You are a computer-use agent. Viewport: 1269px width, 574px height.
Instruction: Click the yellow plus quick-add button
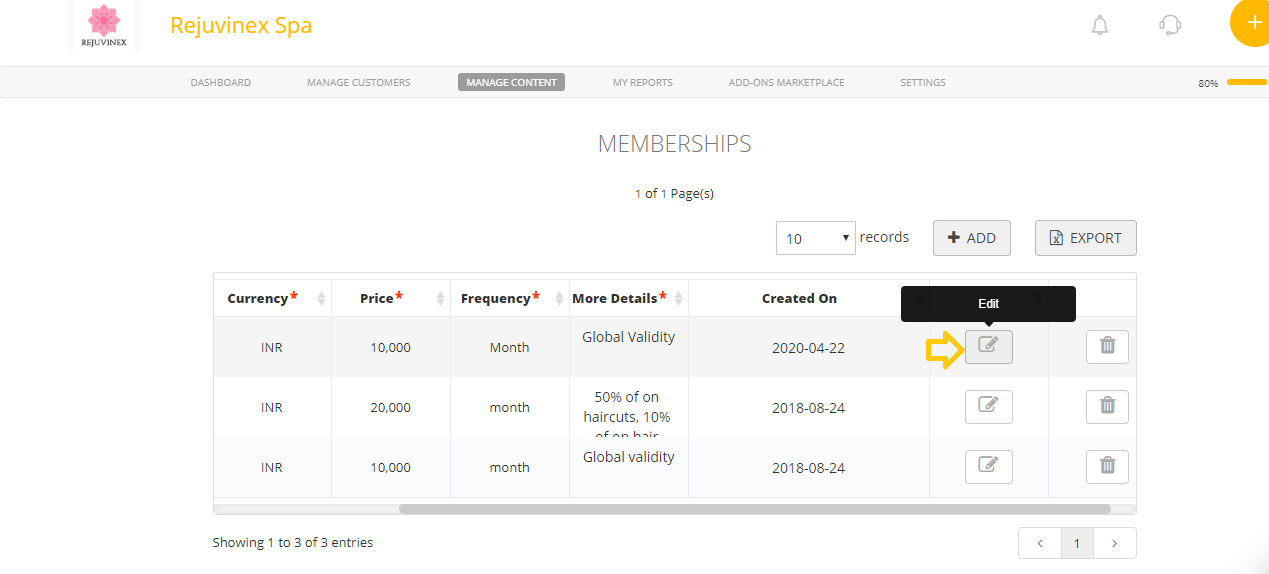pyautogui.click(x=1250, y=23)
